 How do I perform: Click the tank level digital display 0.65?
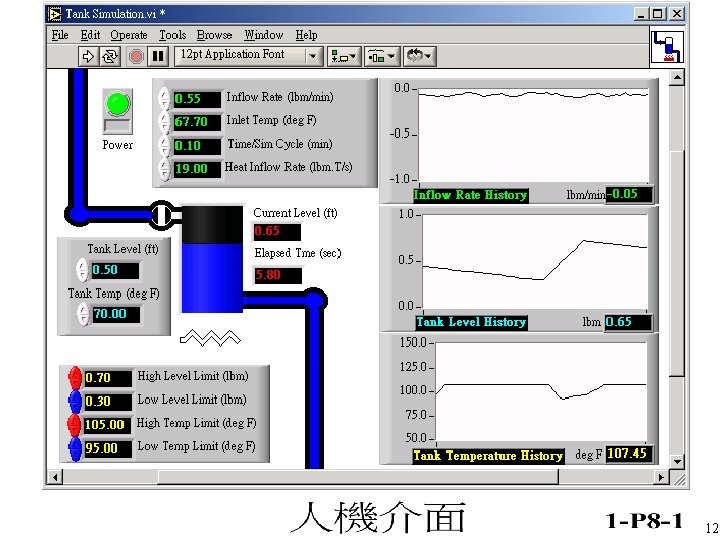[x=628, y=322]
